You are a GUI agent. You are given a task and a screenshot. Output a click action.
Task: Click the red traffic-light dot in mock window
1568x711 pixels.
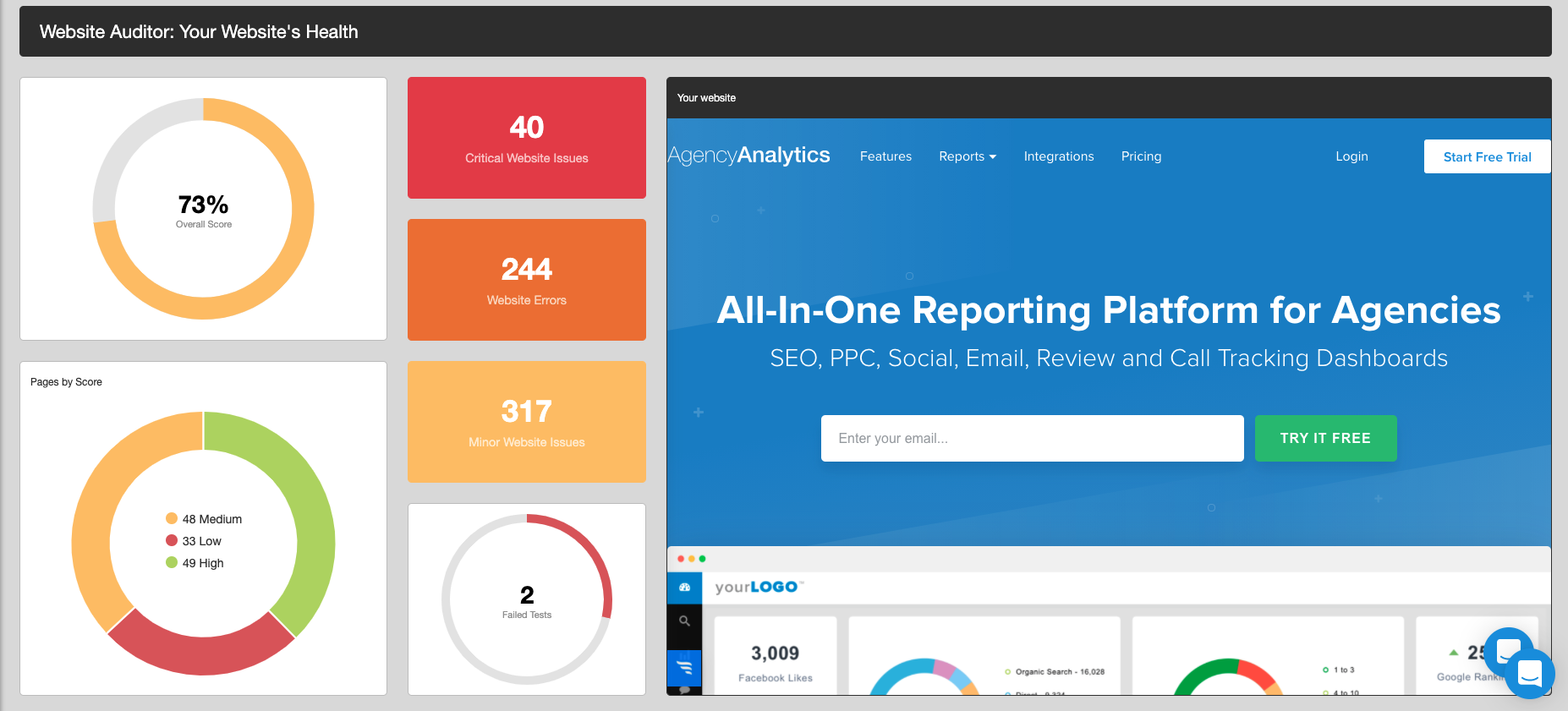click(x=681, y=559)
